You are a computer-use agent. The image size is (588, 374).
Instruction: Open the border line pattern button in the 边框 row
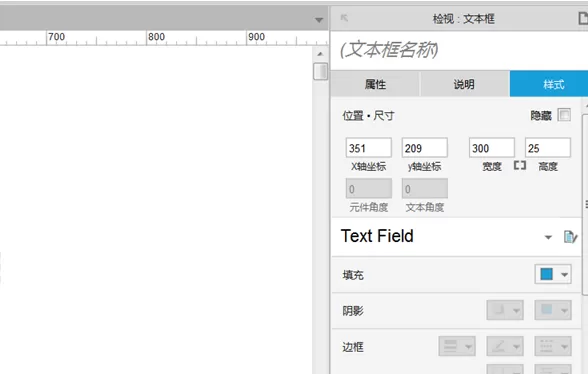pyautogui.click(x=553, y=346)
